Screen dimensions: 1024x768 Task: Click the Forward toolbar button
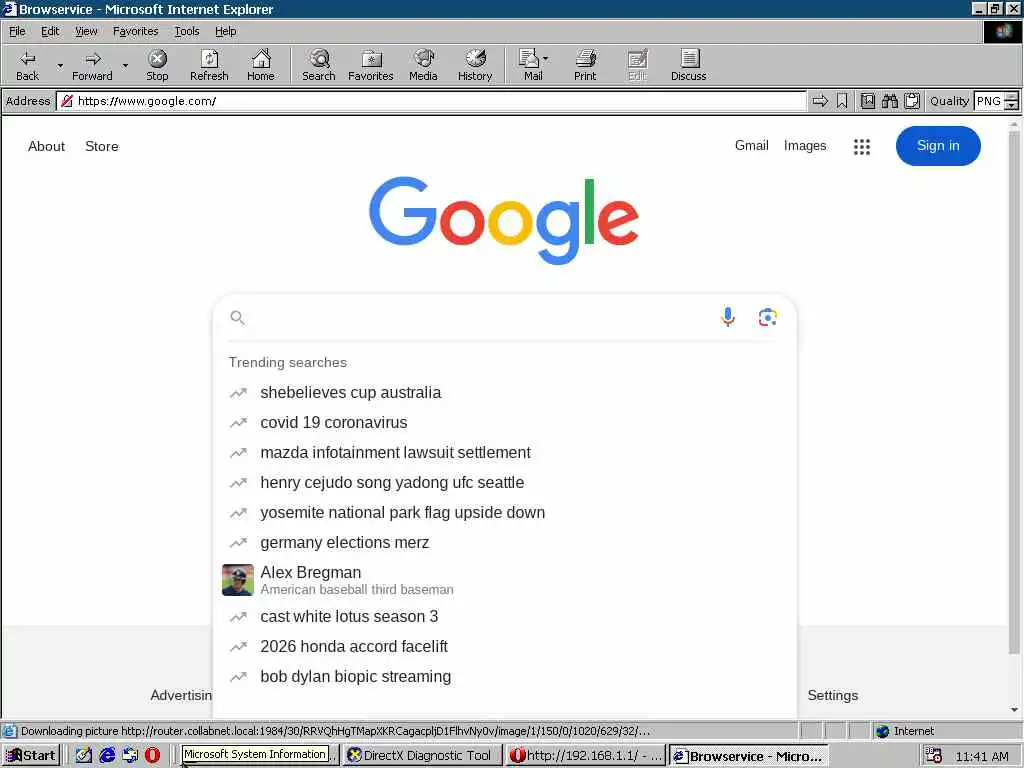[x=92, y=65]
